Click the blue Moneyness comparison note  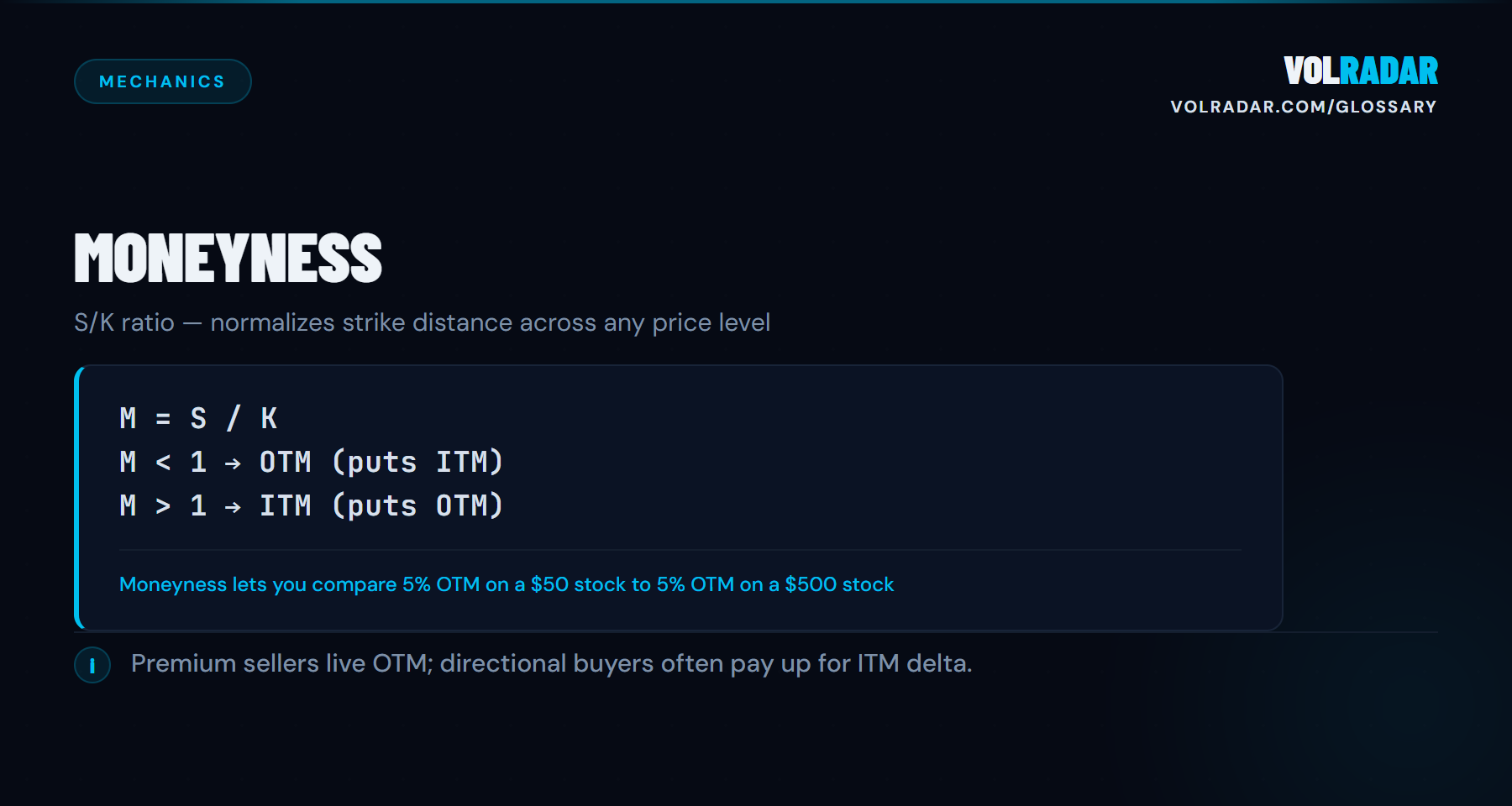[506, 584]
